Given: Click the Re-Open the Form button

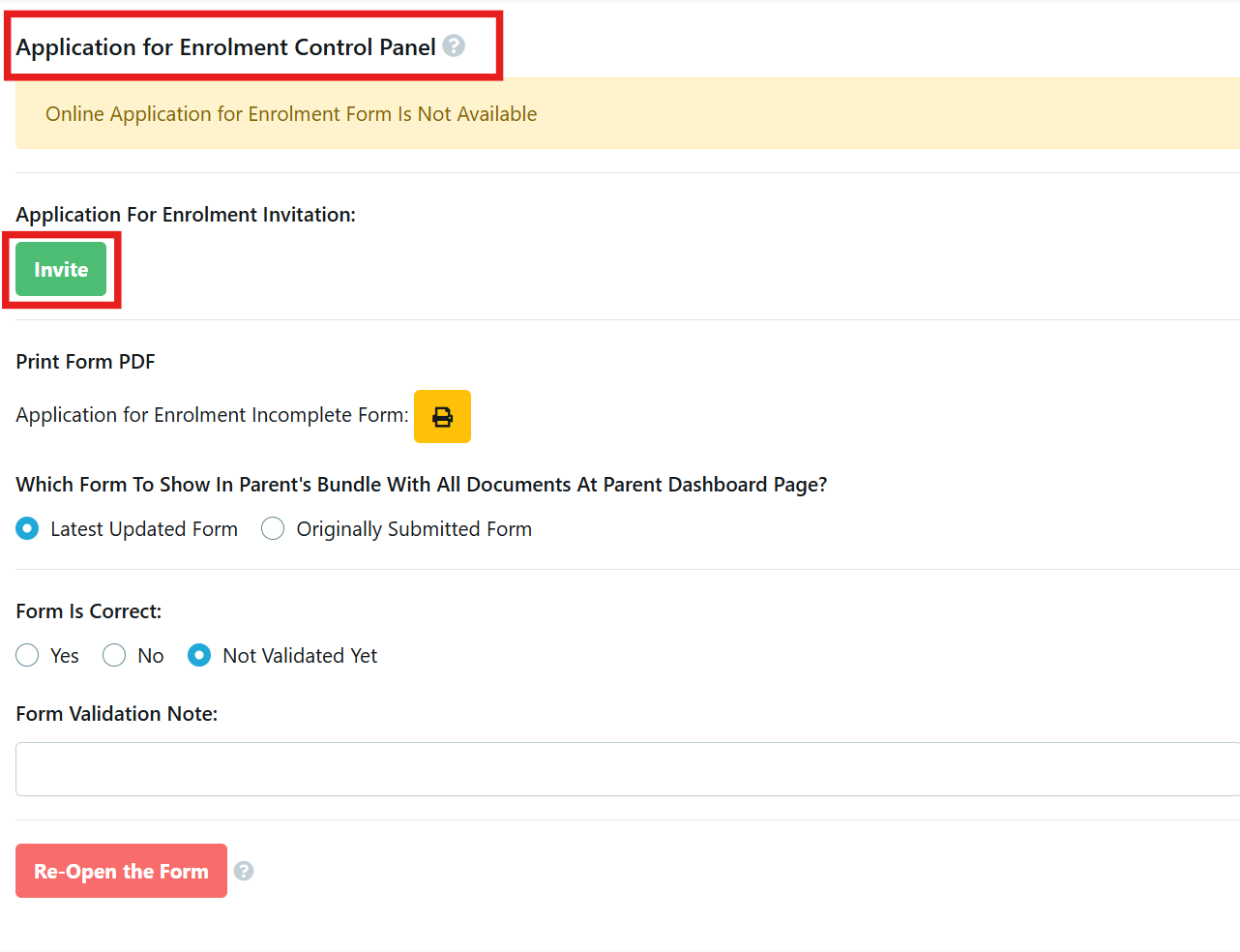Looking at the screenshot, I should pyautogui.click(x=121, y=871).
